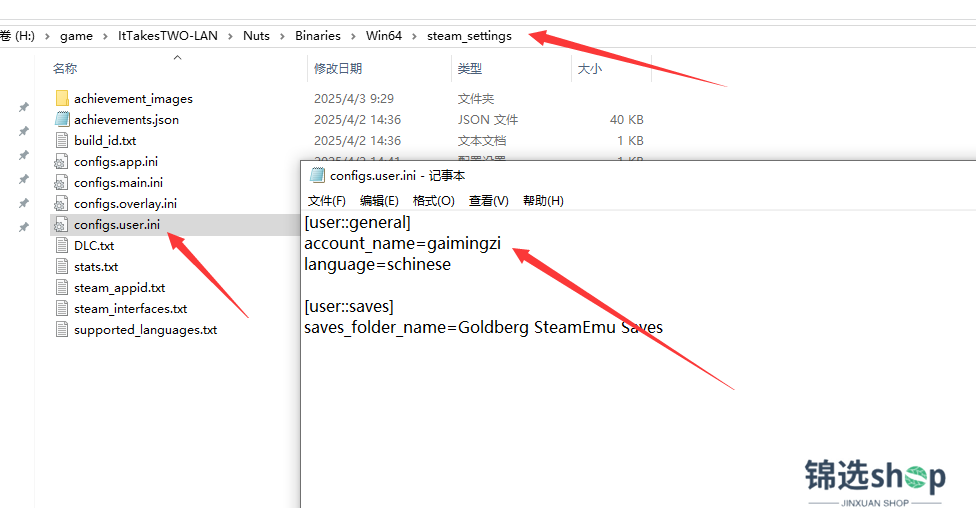The width and height of the screenshot is (976, 508).
Task: Expand the chevron after game in the address bar
Action: click(105, 36)
